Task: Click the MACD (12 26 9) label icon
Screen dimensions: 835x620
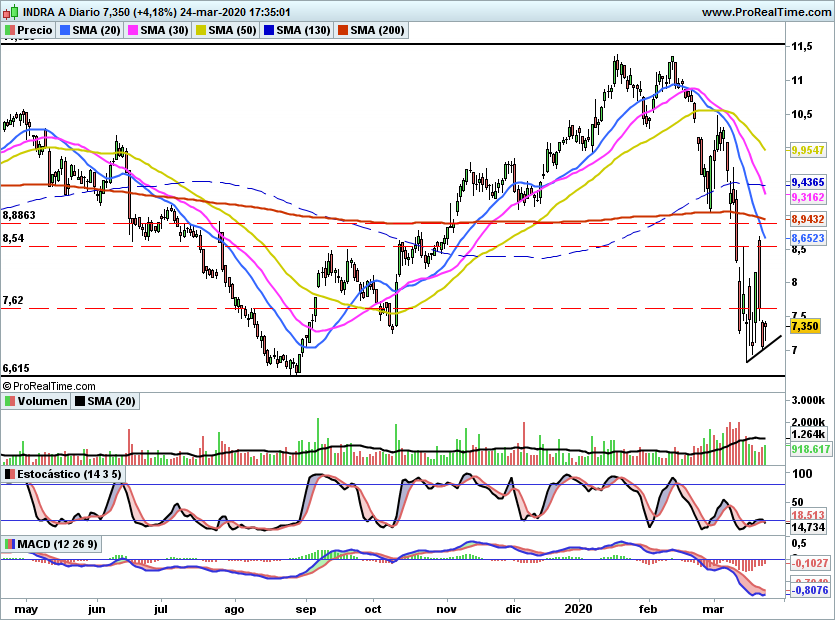Action: pyautogui.click(x=10, y=544)
